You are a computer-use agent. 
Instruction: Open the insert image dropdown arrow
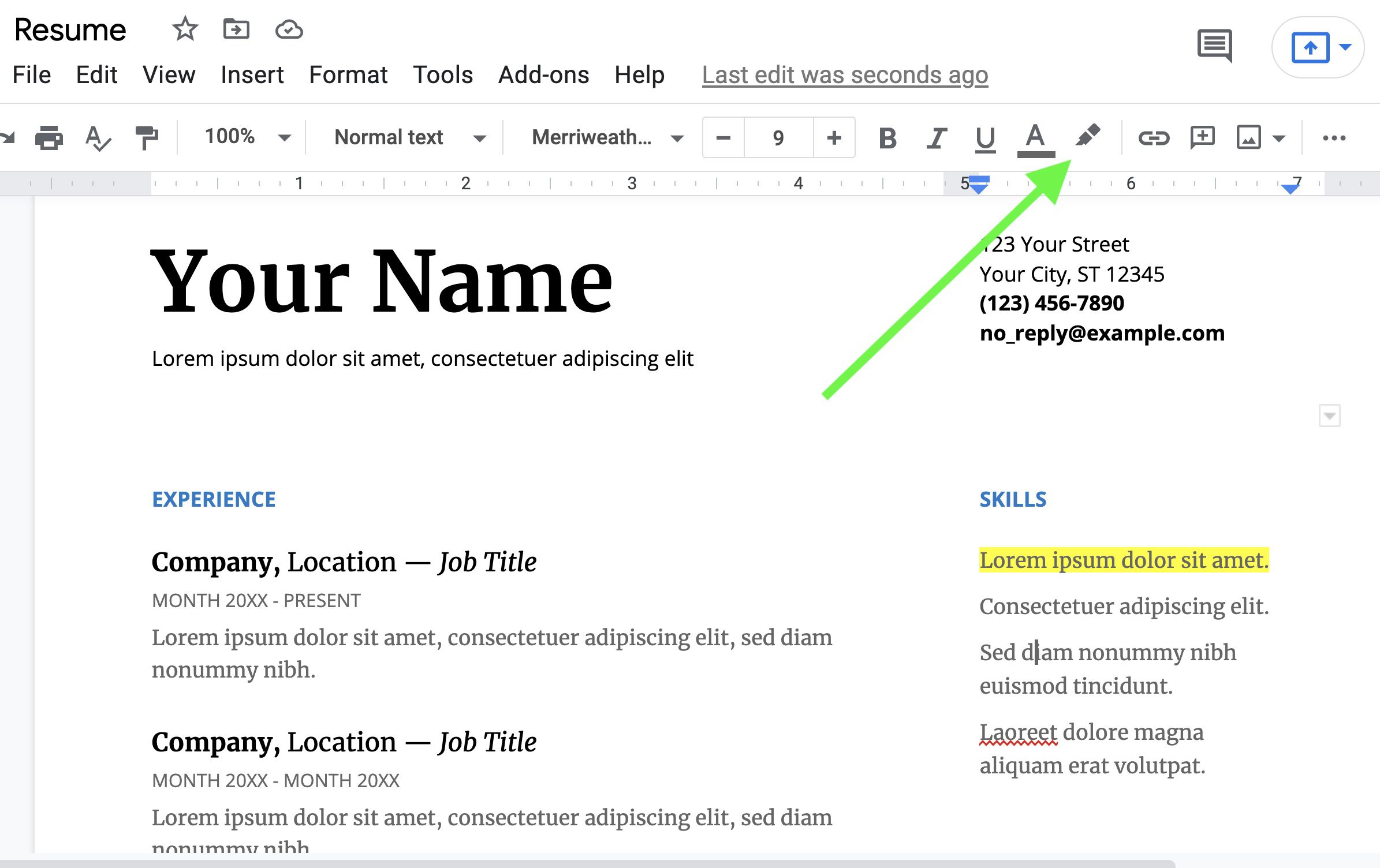(x=1279, y=139)
